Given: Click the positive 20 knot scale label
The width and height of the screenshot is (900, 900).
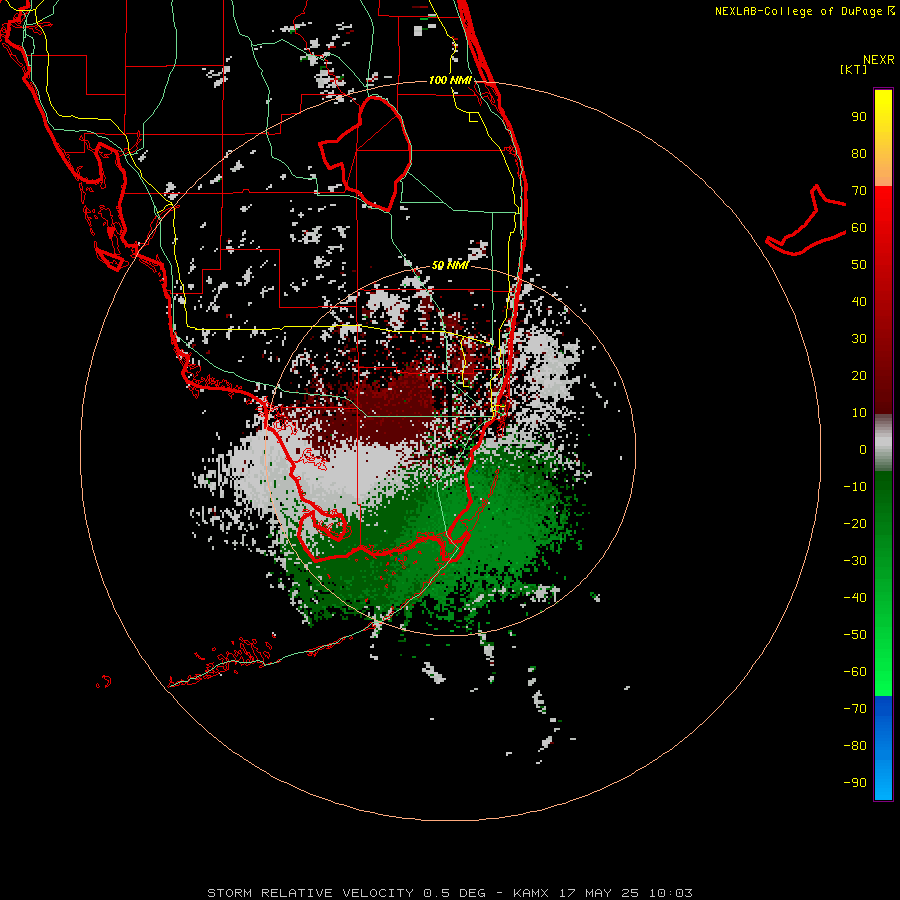Looking at the screenshot, I should (x=859, y=376).
